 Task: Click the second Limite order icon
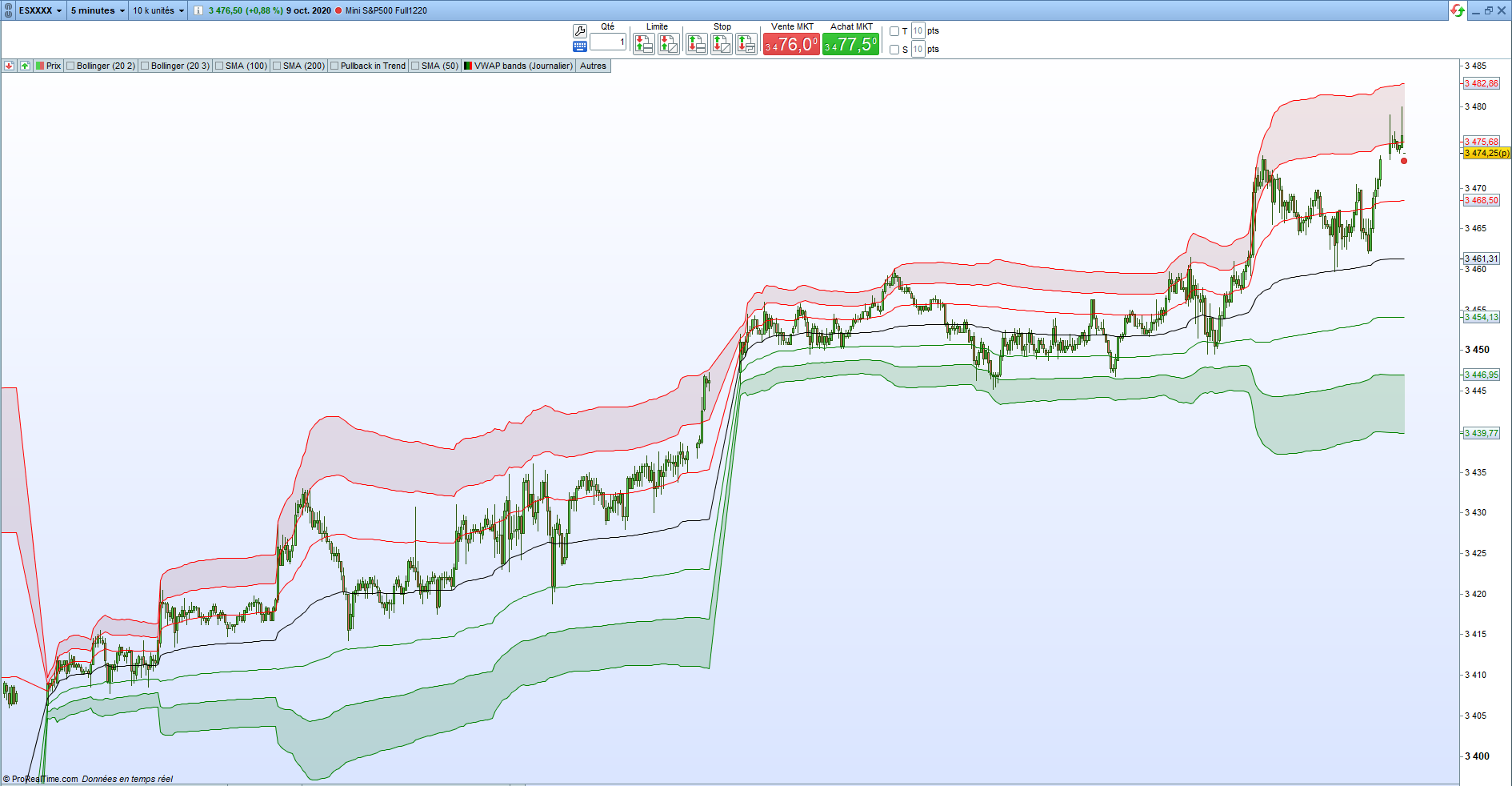[x=669, y=44]
